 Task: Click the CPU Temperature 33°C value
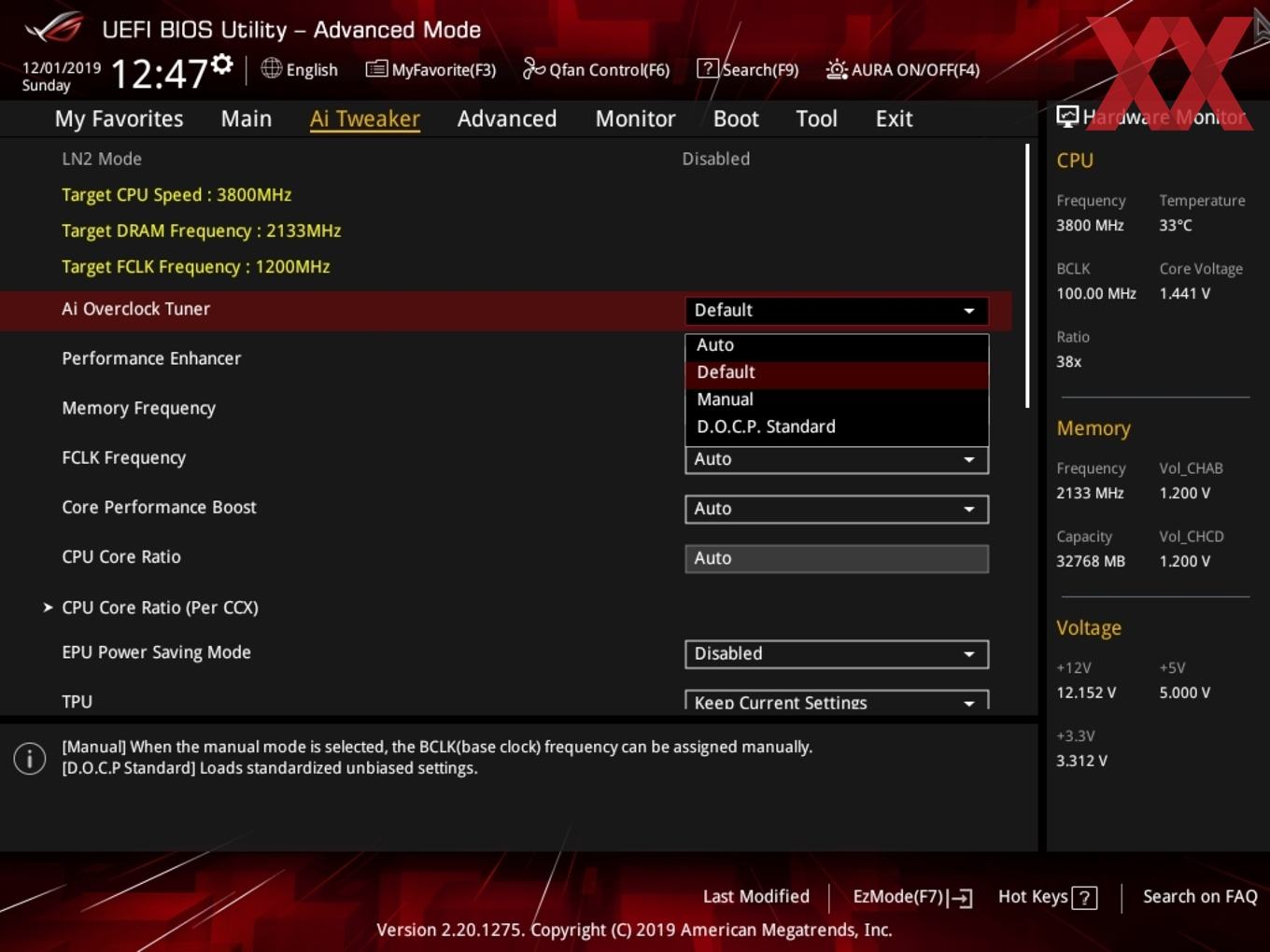(x=1176, y=226)
